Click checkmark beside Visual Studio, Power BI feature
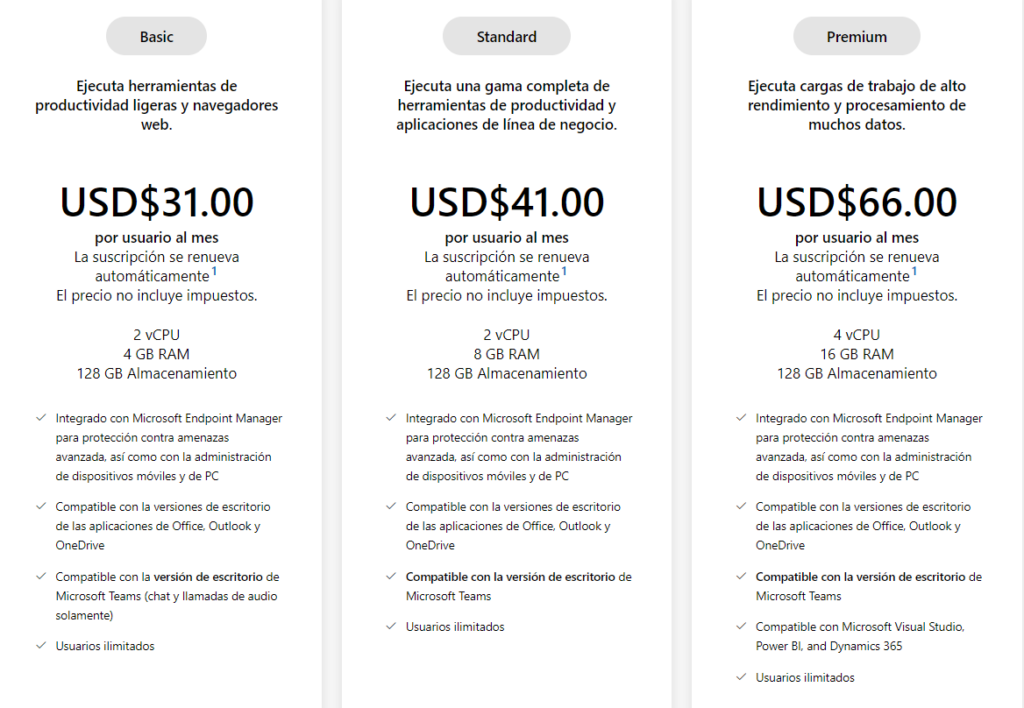Screen dimensions: 1024x708 (x=740, y=627)
